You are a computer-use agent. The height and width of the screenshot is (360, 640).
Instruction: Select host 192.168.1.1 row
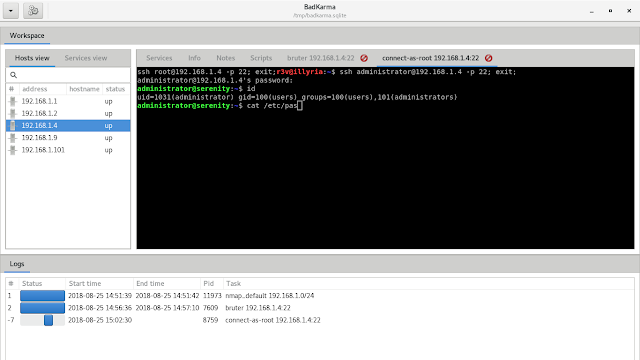(68, 101)
